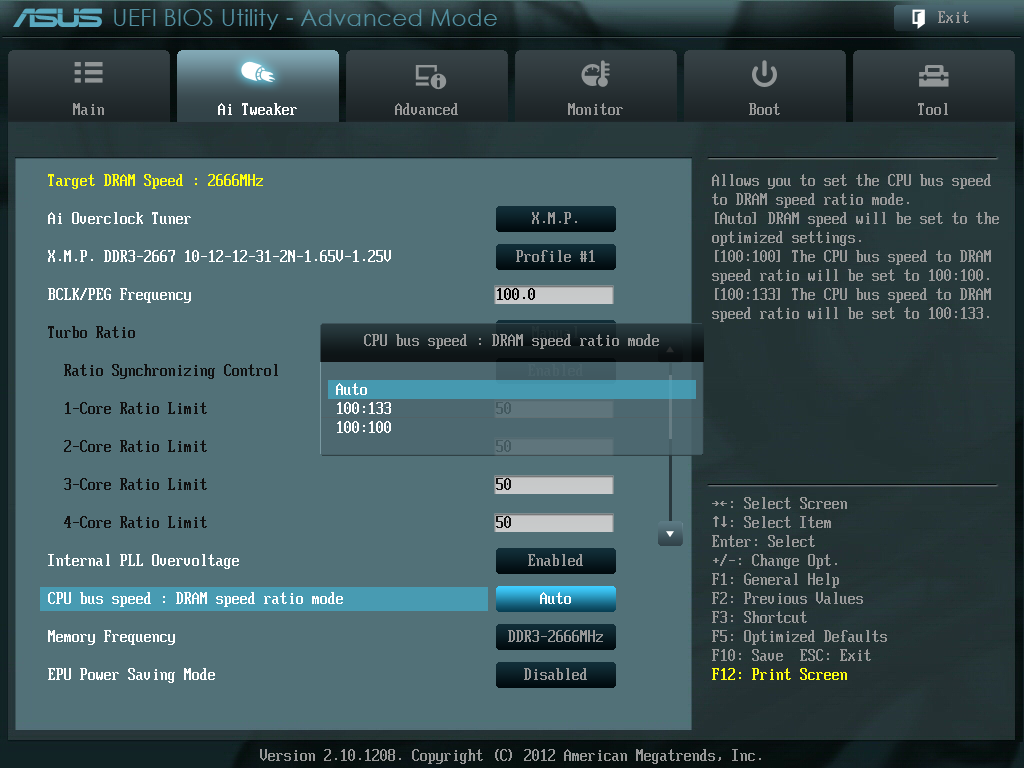
Task: Select the 4-Core Ratio Limit label
Action: coord(135,522)
